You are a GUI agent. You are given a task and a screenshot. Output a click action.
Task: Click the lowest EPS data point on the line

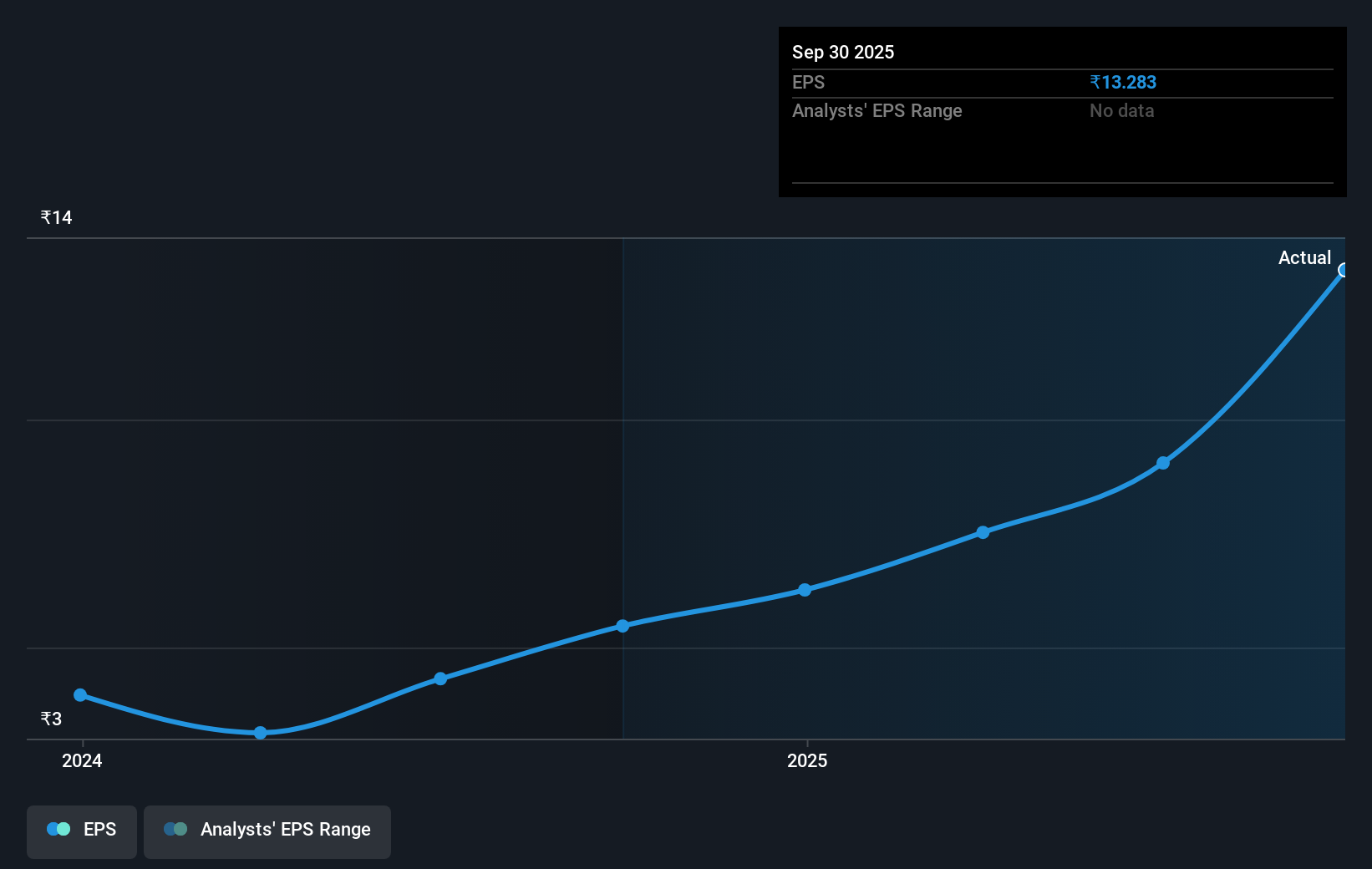tap(260, 733)
